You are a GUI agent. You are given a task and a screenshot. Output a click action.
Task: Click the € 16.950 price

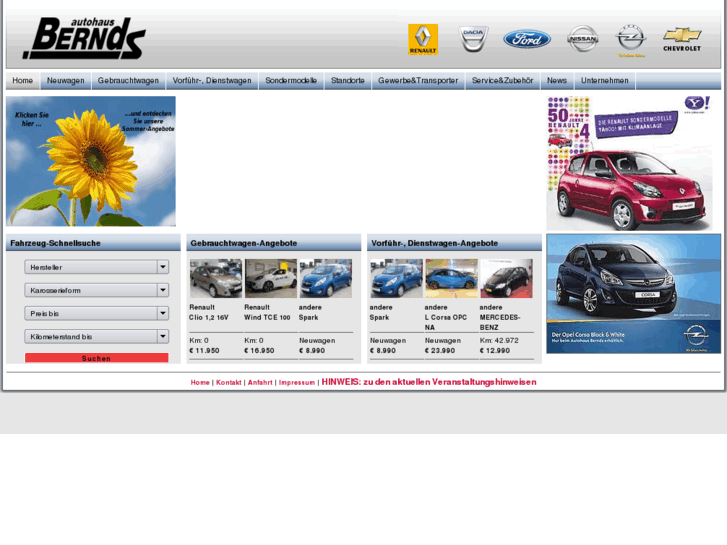pos(259,351)
